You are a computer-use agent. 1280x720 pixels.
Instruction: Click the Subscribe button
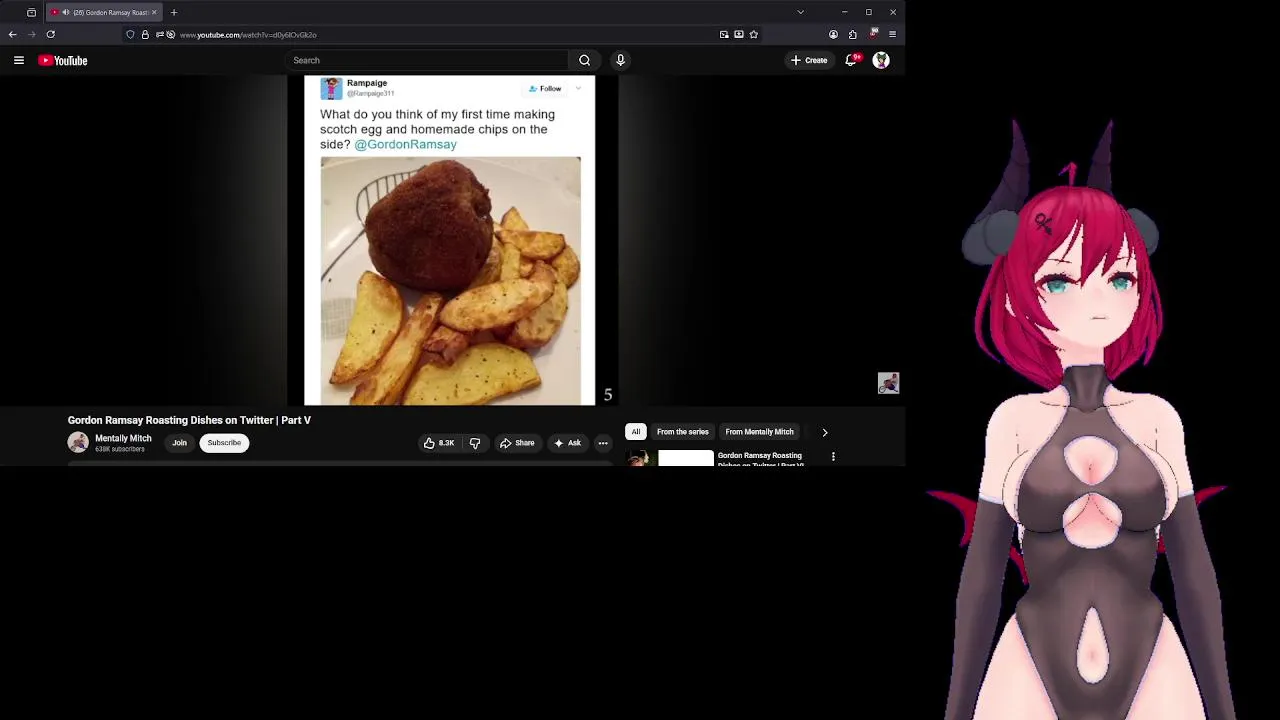[x=224, y=443]
